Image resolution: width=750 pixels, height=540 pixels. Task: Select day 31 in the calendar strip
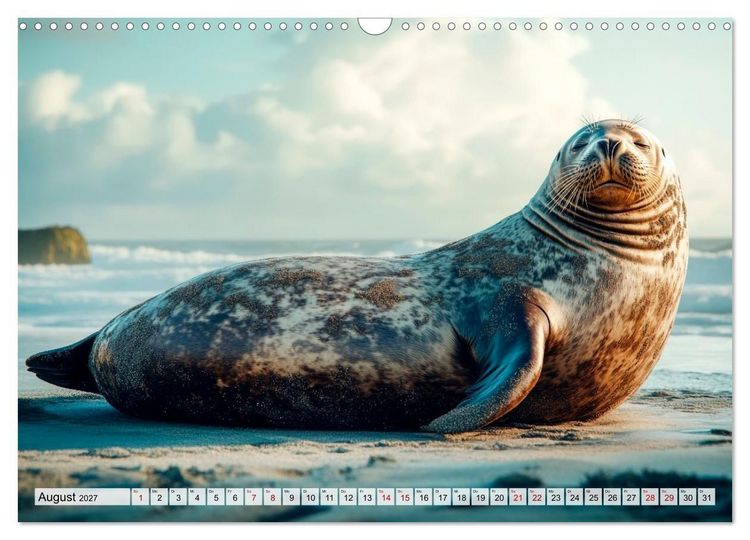click(706, 497)
